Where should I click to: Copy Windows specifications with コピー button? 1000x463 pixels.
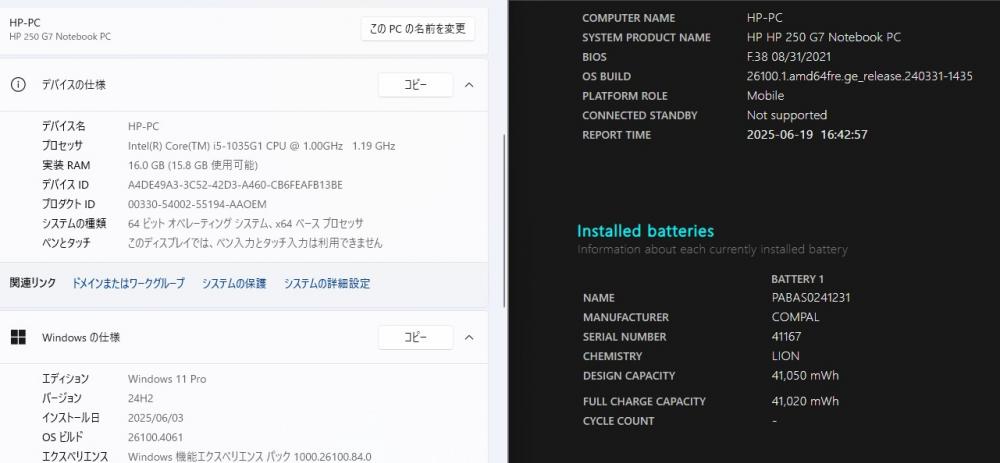tap(416, 337)
